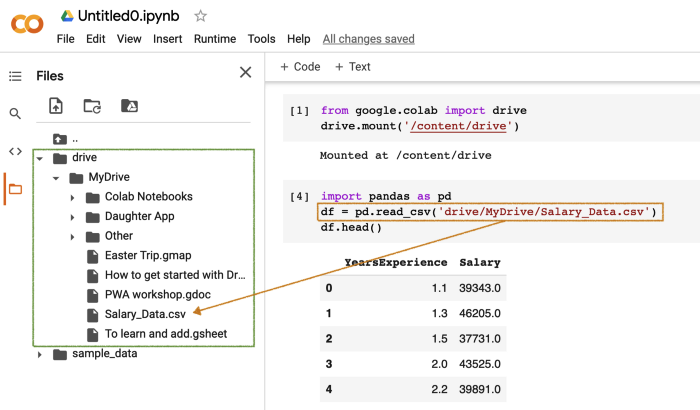This screenshot has width=700, height=410.
Task: Click the upload file icon in Files panel
Action: [56, 106]
